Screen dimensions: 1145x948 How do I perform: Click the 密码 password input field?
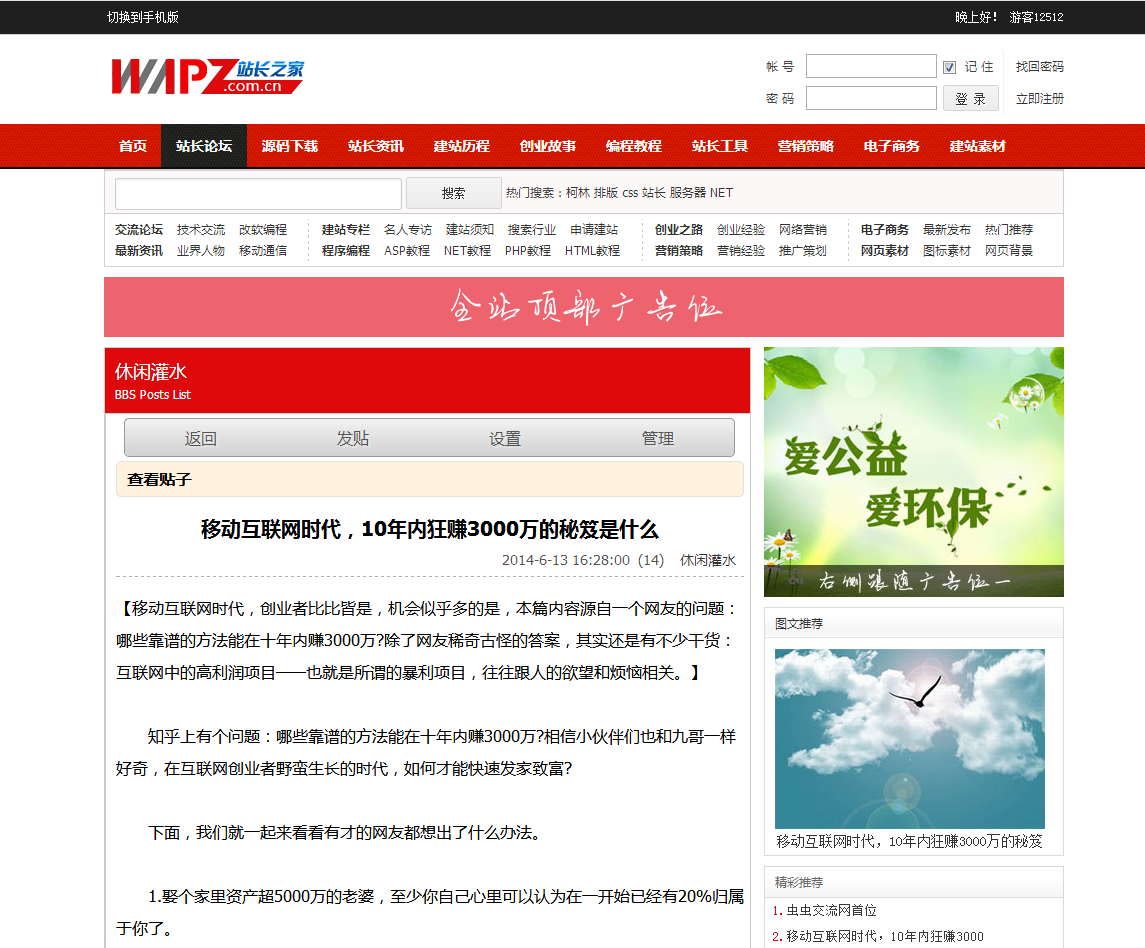point(870,98)
